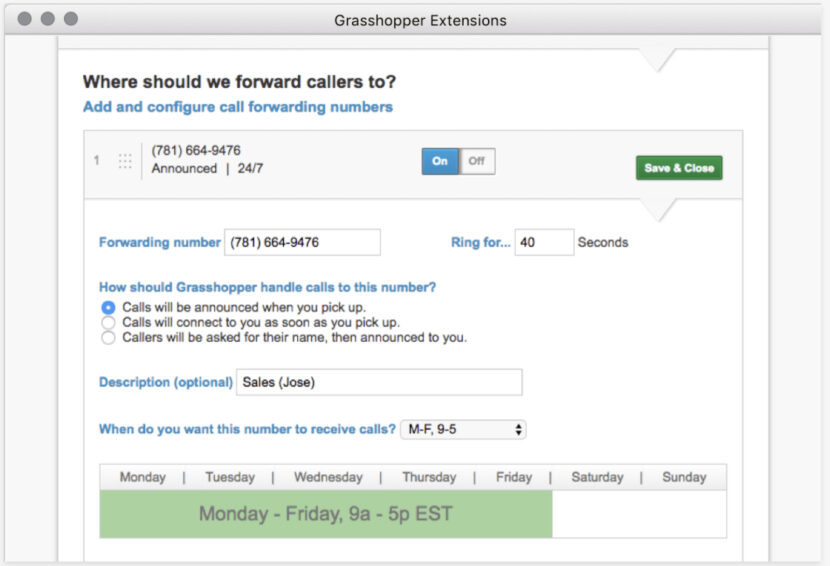Select the Saturday column header
The width and height of the screenshot is (830, 566).
point(597,477)
